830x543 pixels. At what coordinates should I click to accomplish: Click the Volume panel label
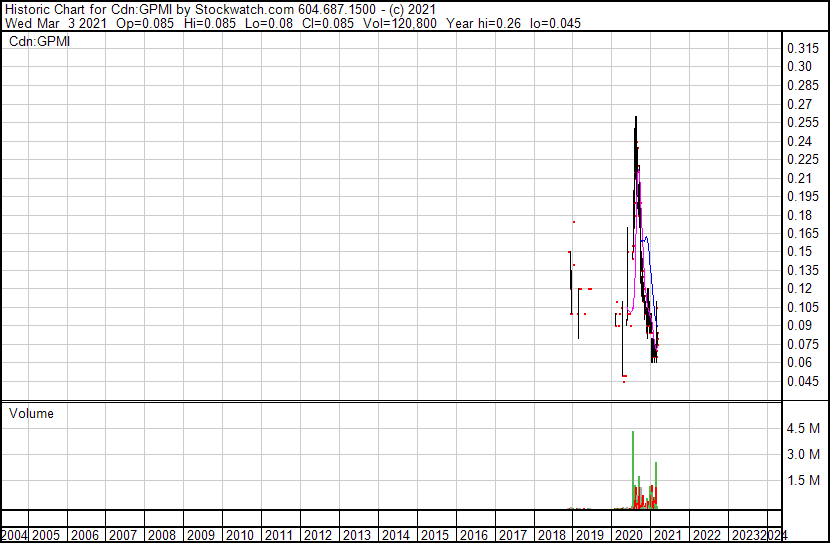(x=31, y=413)
